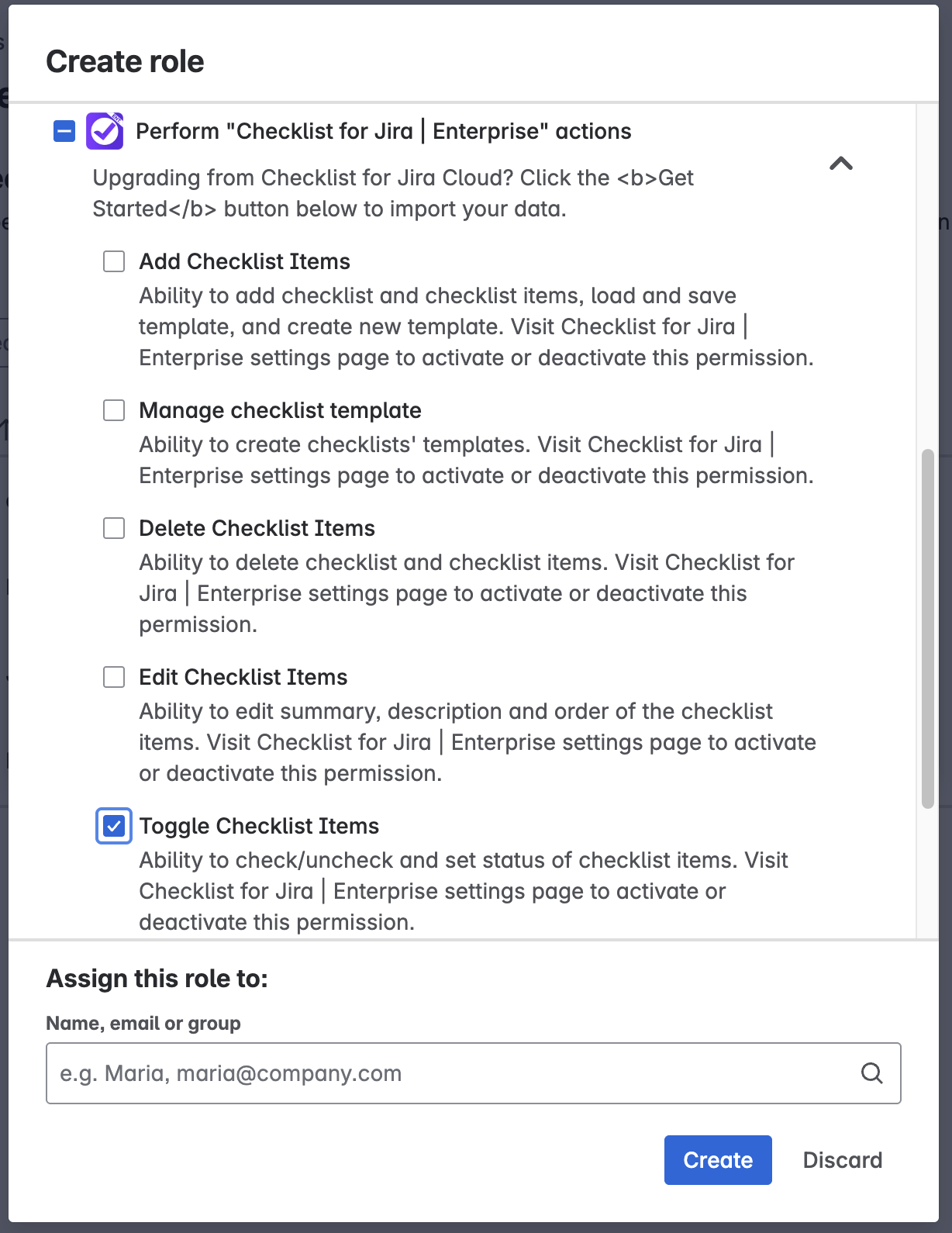Discard the new role

pos(843,1160)
